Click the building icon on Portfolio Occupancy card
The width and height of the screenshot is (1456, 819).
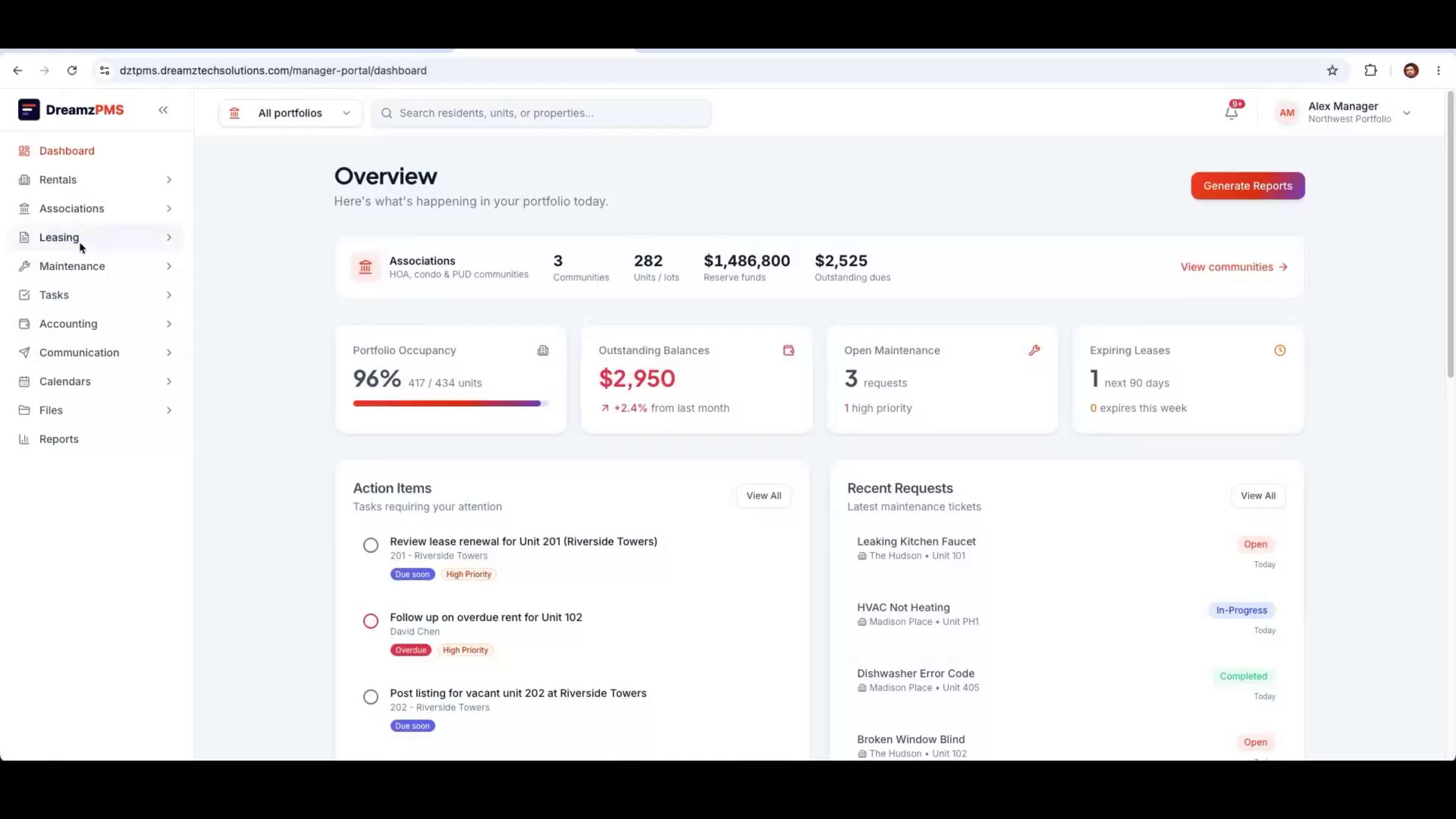tap(543, 351)
